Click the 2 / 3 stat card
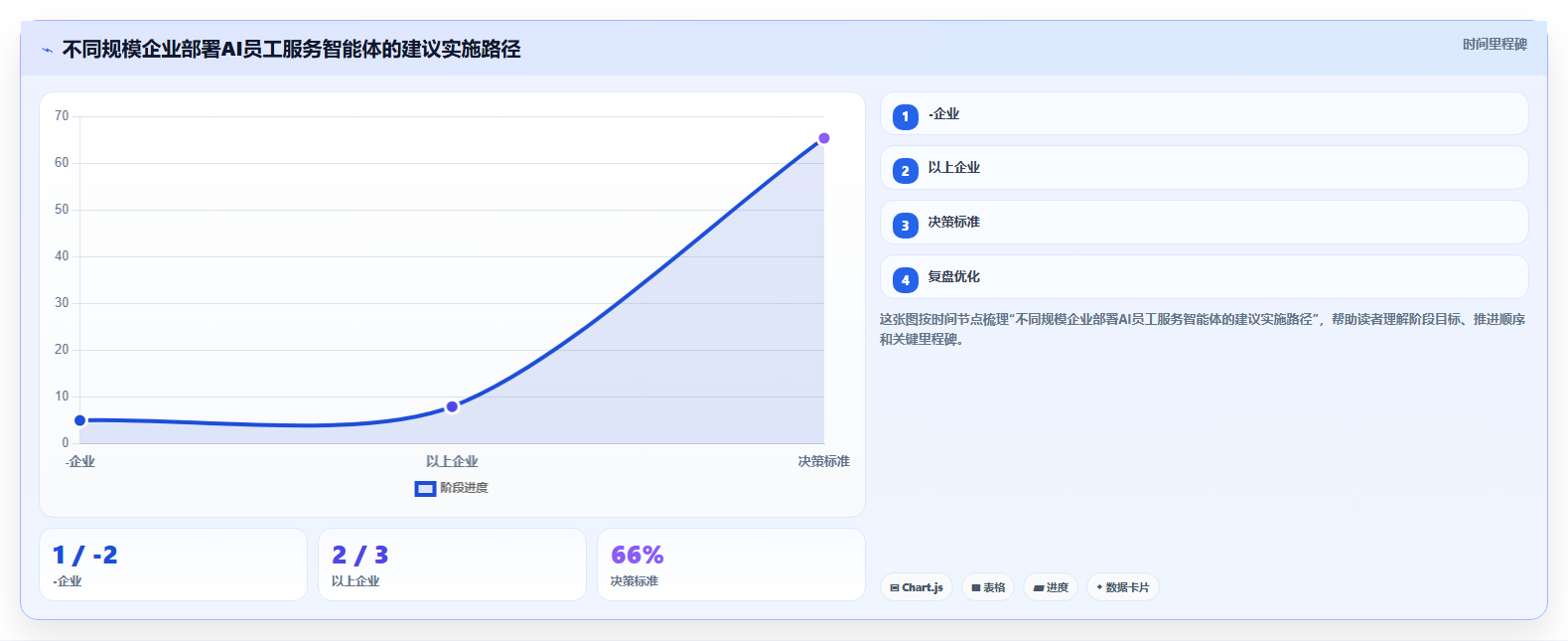The image size is (1568, 641). pos(452,564)
